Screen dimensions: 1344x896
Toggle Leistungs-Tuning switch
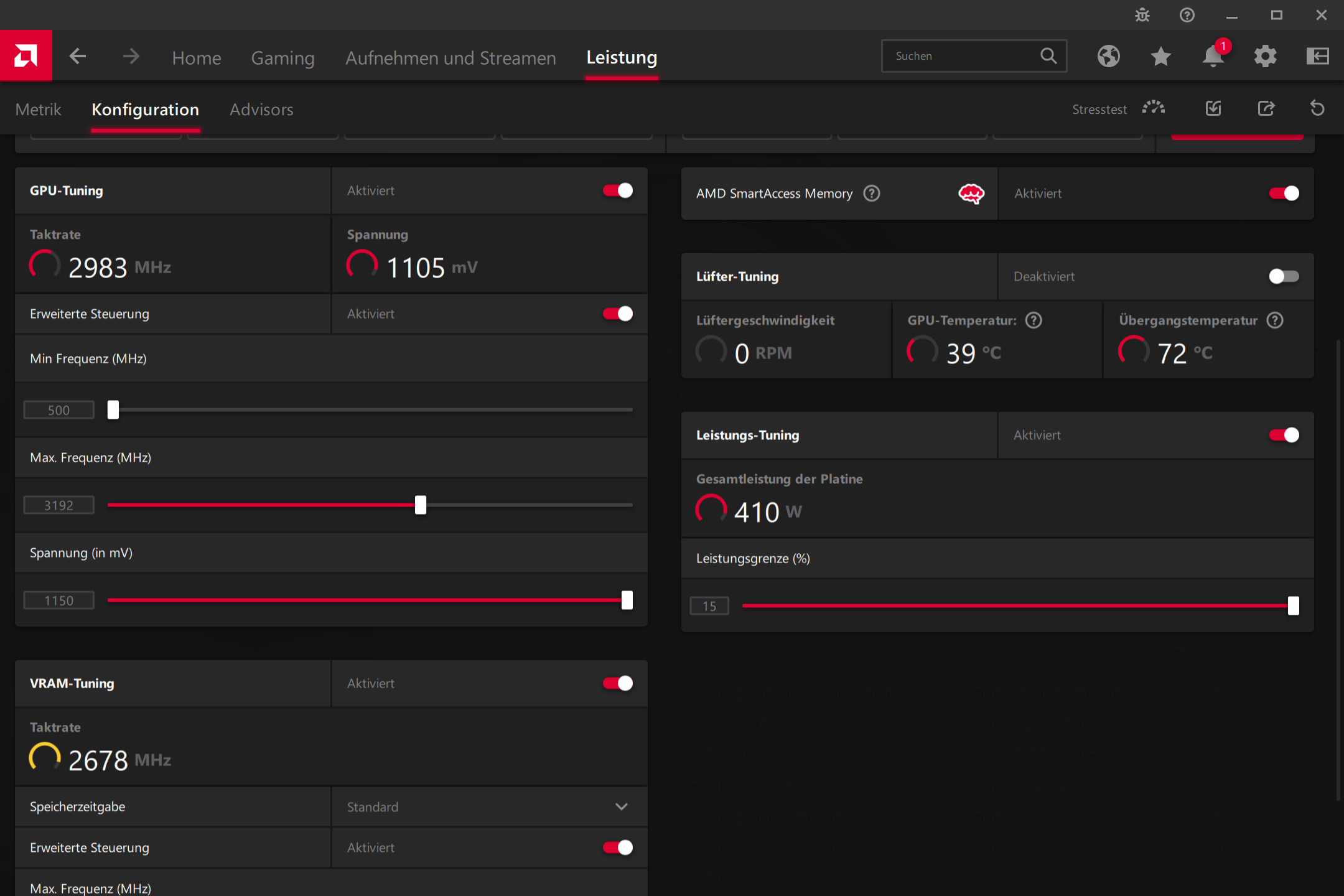[x=1284, y=435]
